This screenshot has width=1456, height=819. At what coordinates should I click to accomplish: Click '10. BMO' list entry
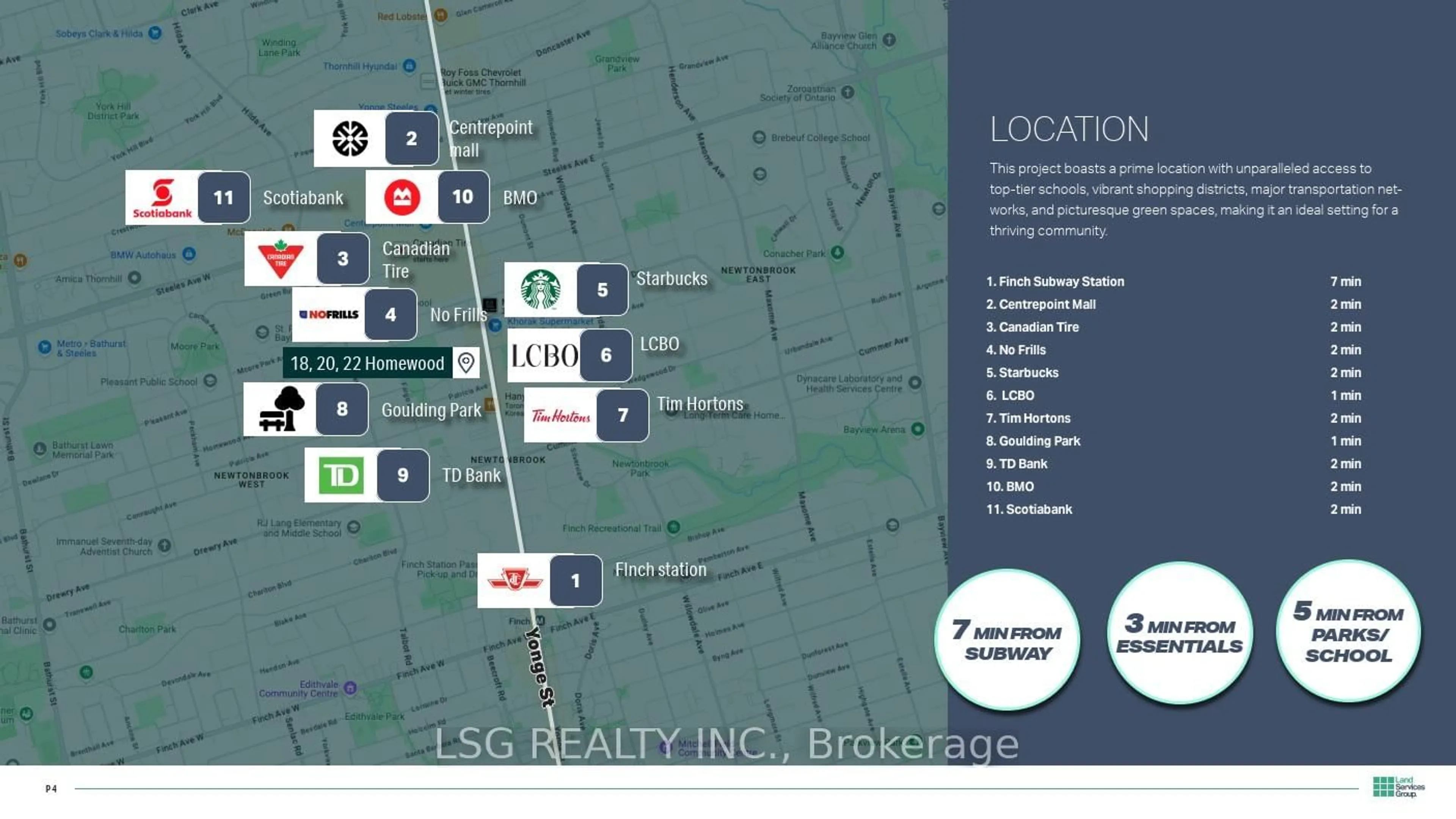coord(1010,486)
